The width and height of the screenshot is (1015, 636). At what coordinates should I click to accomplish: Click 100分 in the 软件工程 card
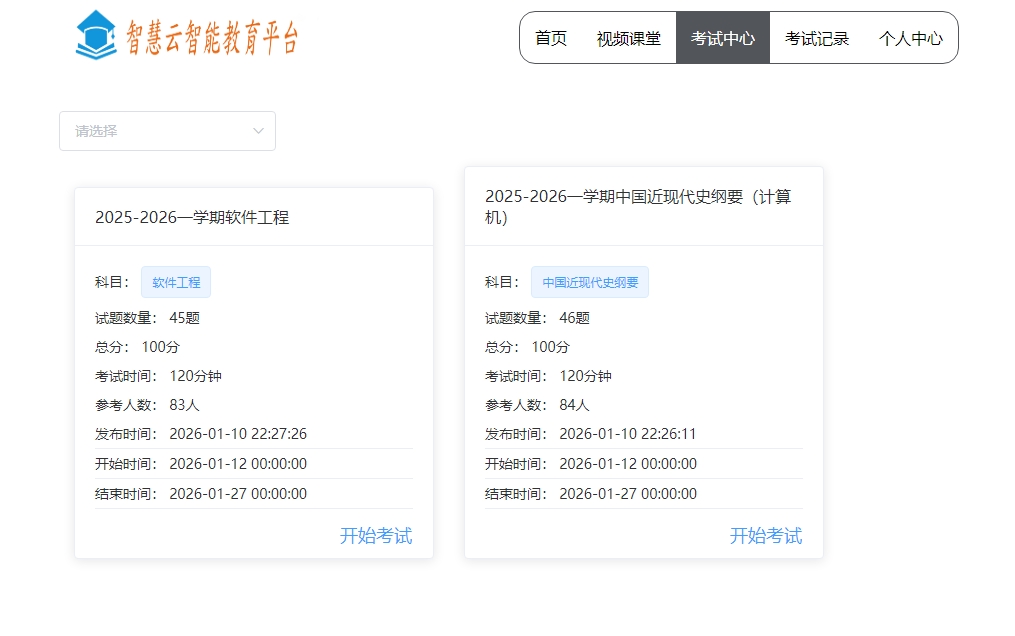161,347
